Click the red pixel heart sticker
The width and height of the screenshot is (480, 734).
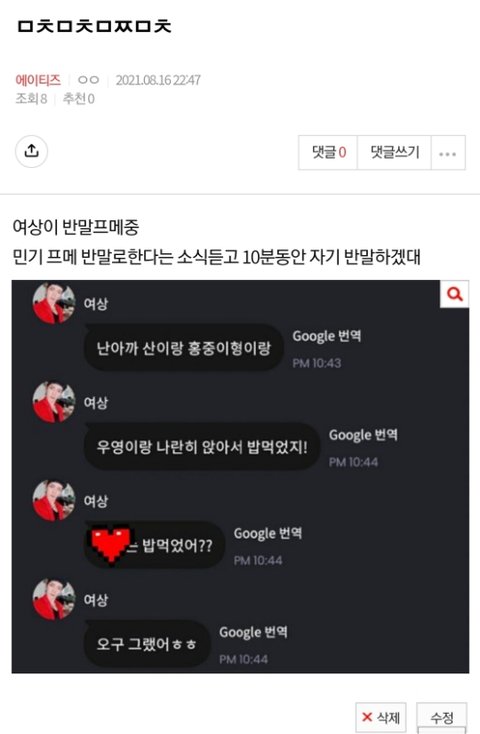(111, 543)
